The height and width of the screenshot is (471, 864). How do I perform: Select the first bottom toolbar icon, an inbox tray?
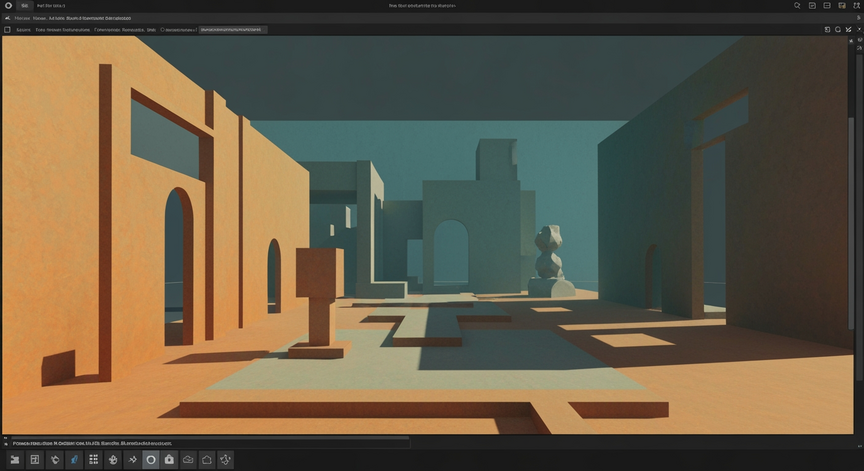15,459
